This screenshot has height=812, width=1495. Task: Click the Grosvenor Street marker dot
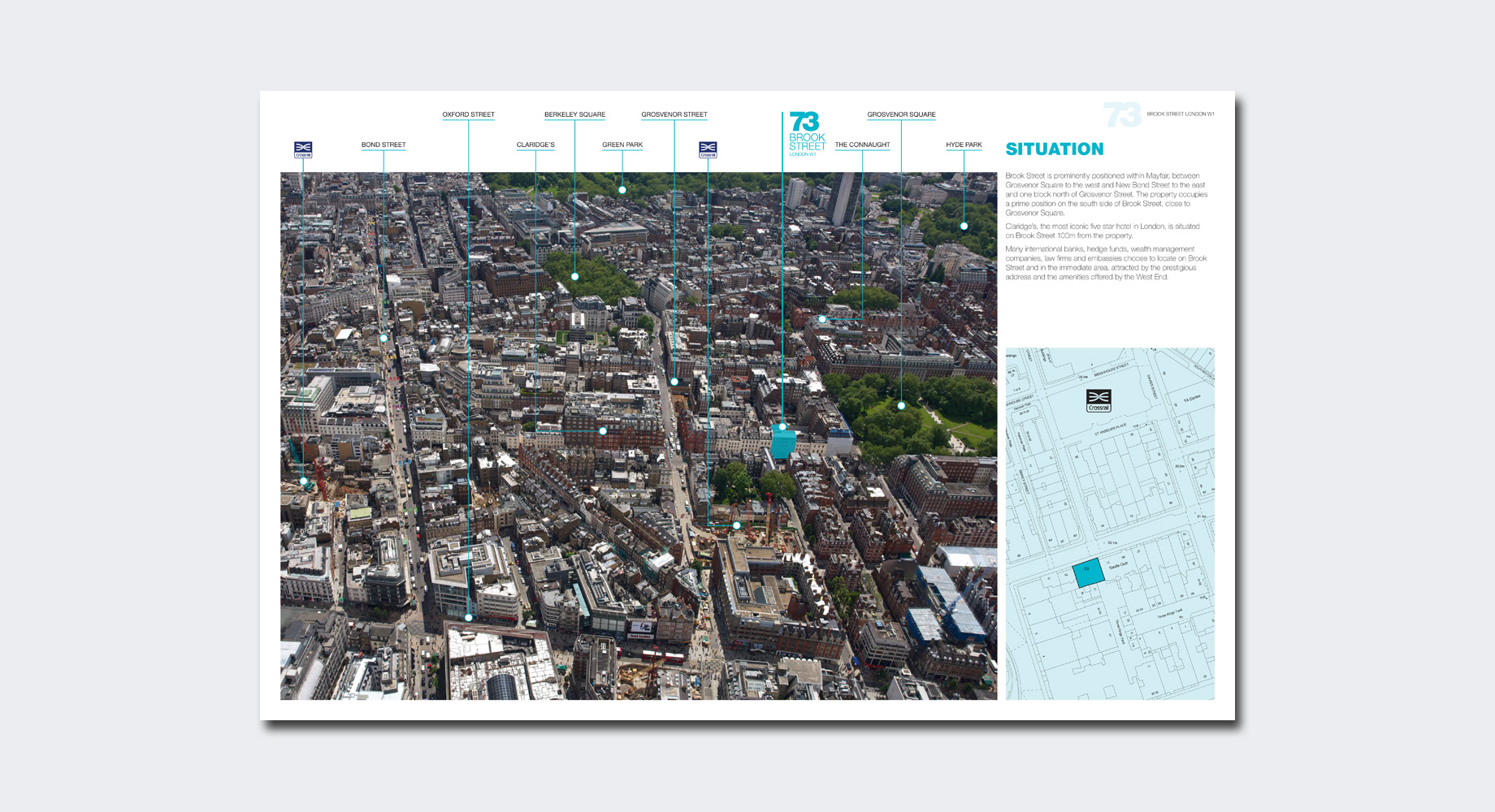674,382
